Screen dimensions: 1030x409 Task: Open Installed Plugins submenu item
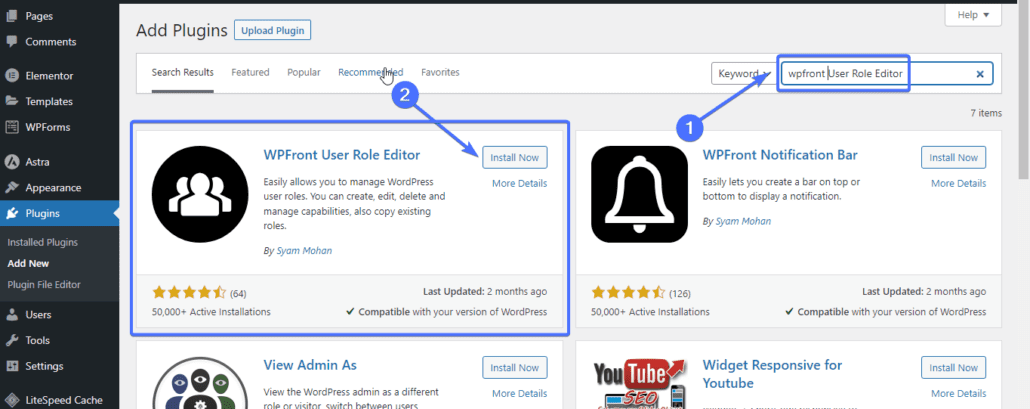[x=43, y=242]
